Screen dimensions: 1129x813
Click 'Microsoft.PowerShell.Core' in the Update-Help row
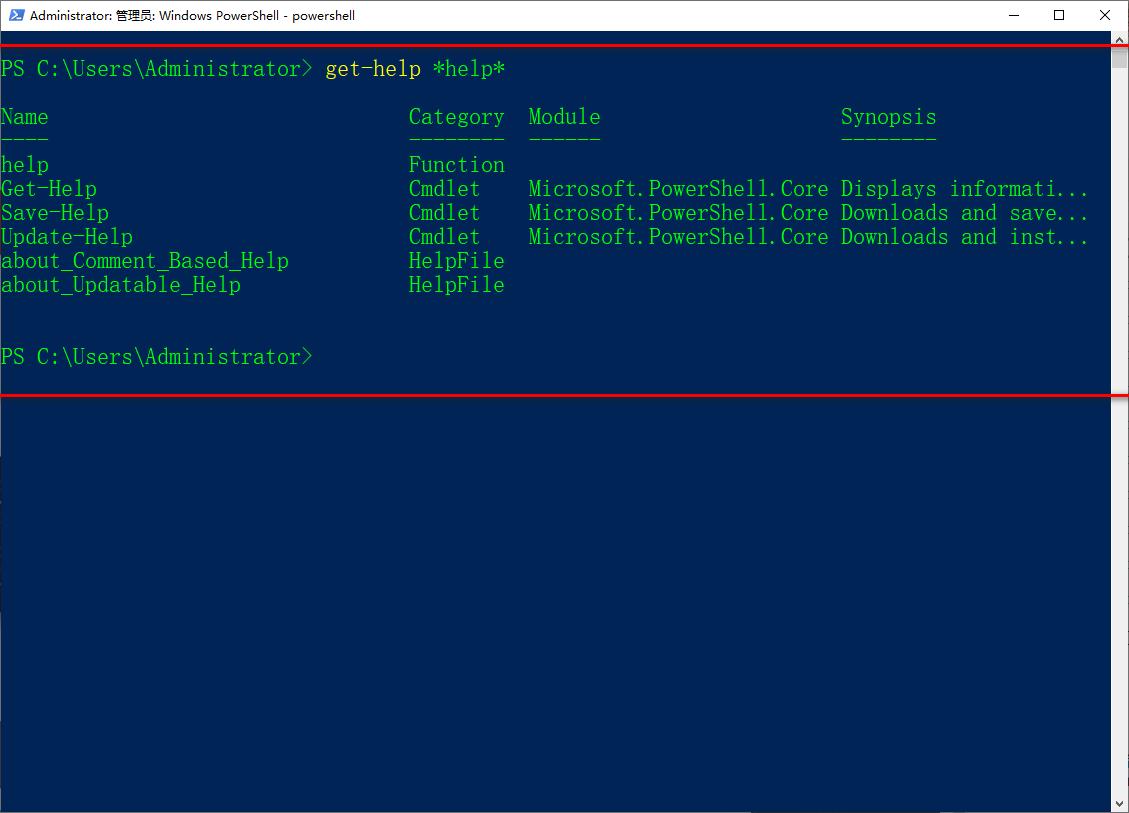[678, 237]
